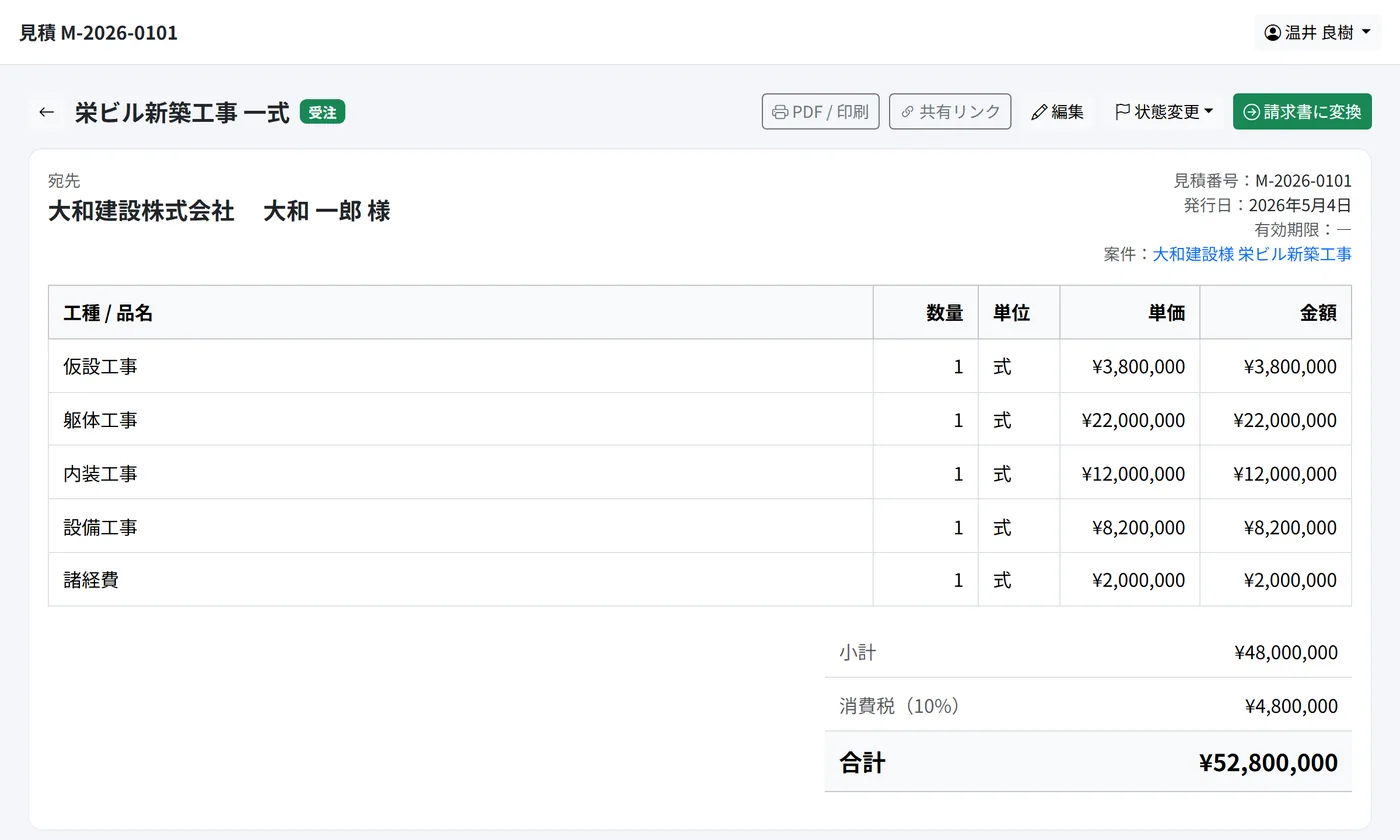Click the chain-link icon in 共有リンク
Image resolution: width=1400 pixels, height=840 pixels.
907,112
